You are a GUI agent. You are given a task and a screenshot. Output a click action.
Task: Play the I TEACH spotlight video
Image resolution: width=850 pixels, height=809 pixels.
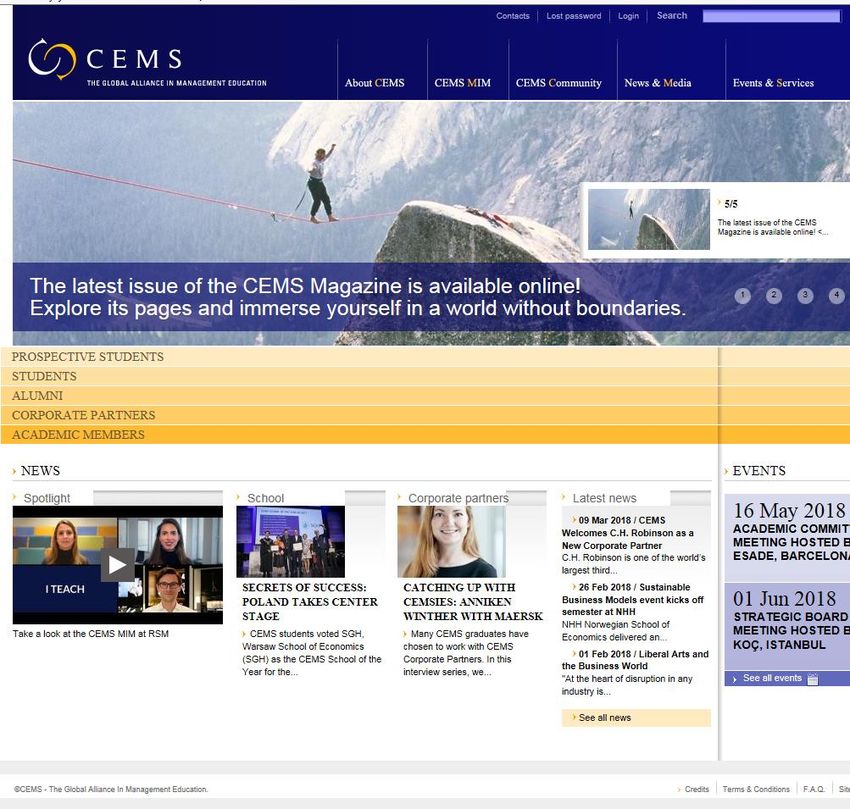point(117,564)
